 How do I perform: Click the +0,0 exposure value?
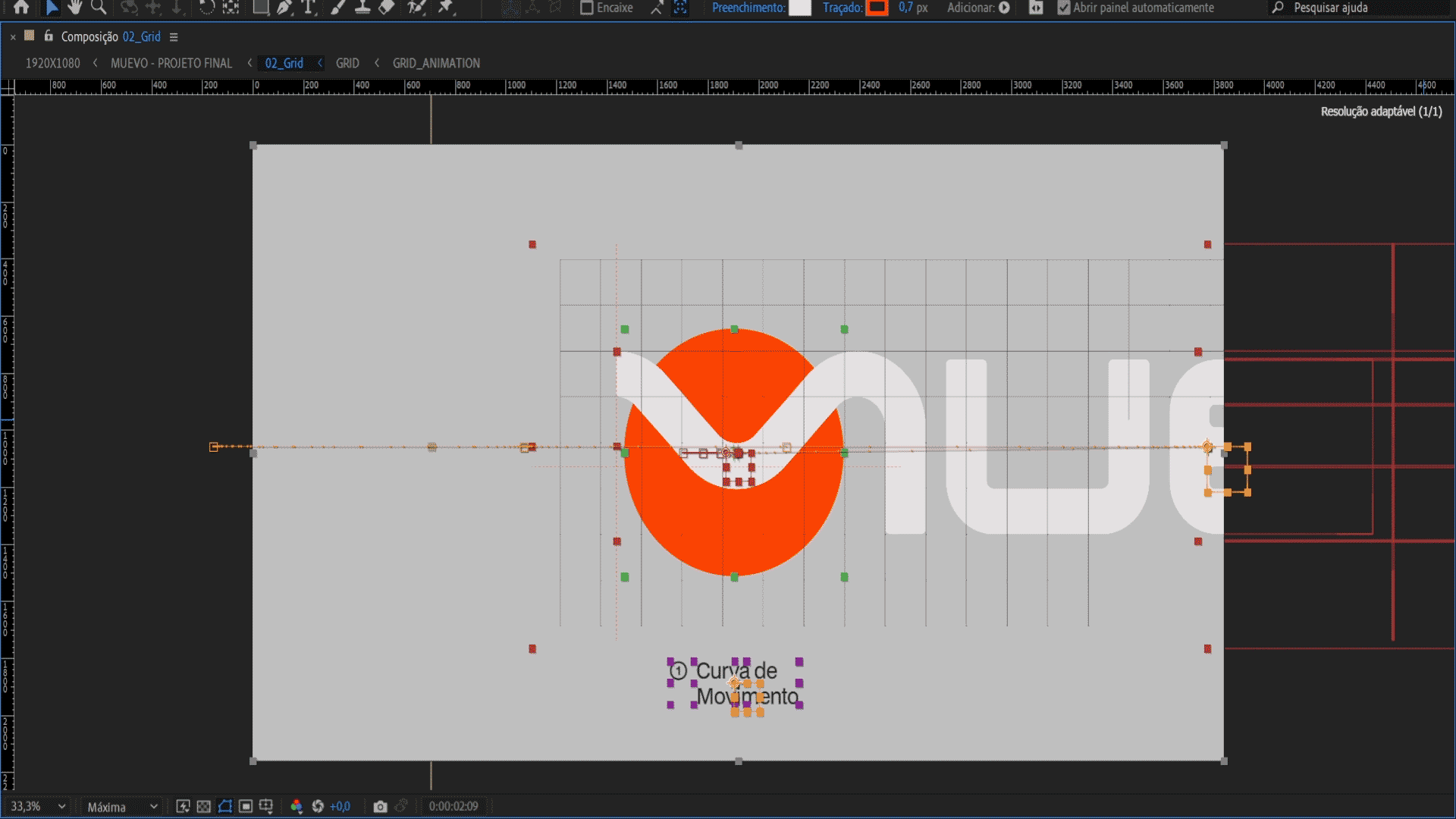point(340,806)
